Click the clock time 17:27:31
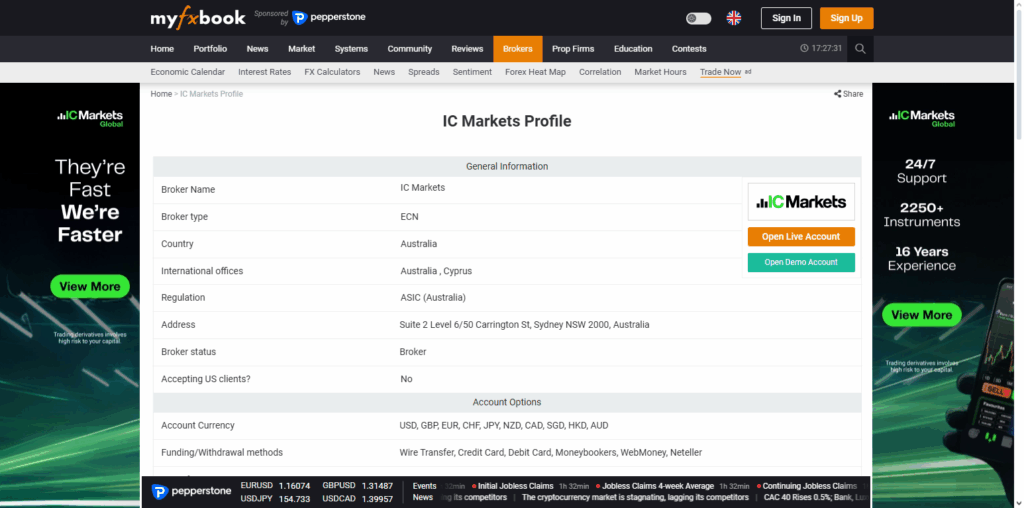This screenshot has height=508, width=1024. [x=822, y=49]
